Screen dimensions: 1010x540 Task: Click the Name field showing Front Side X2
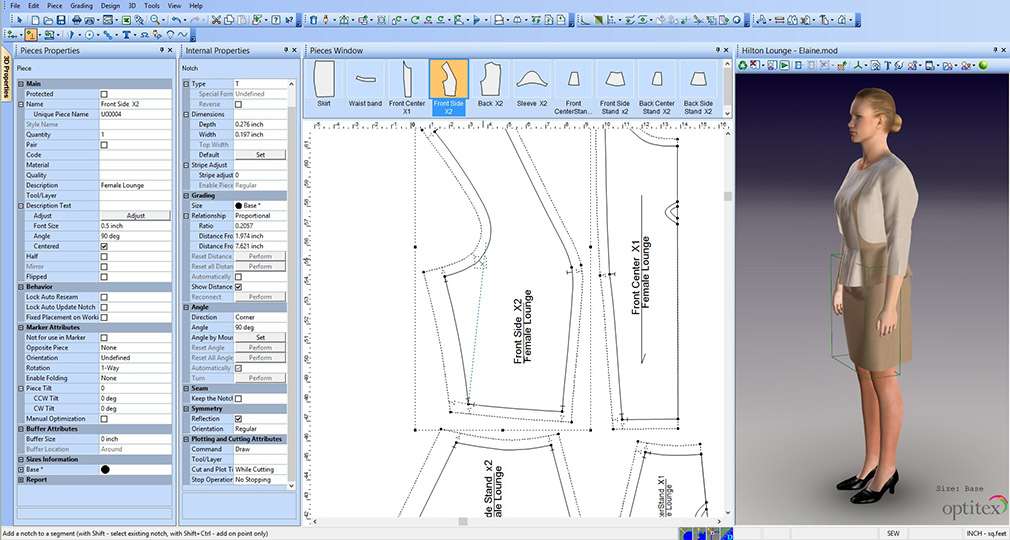pos(135,104)
